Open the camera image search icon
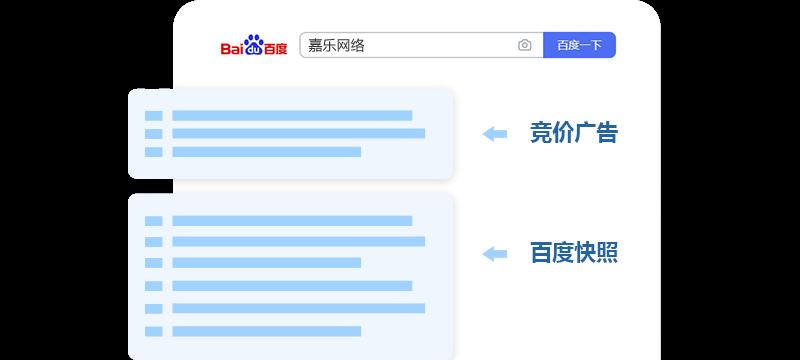The width and height of the screenshot is (800, 360). tap(524, 45)
